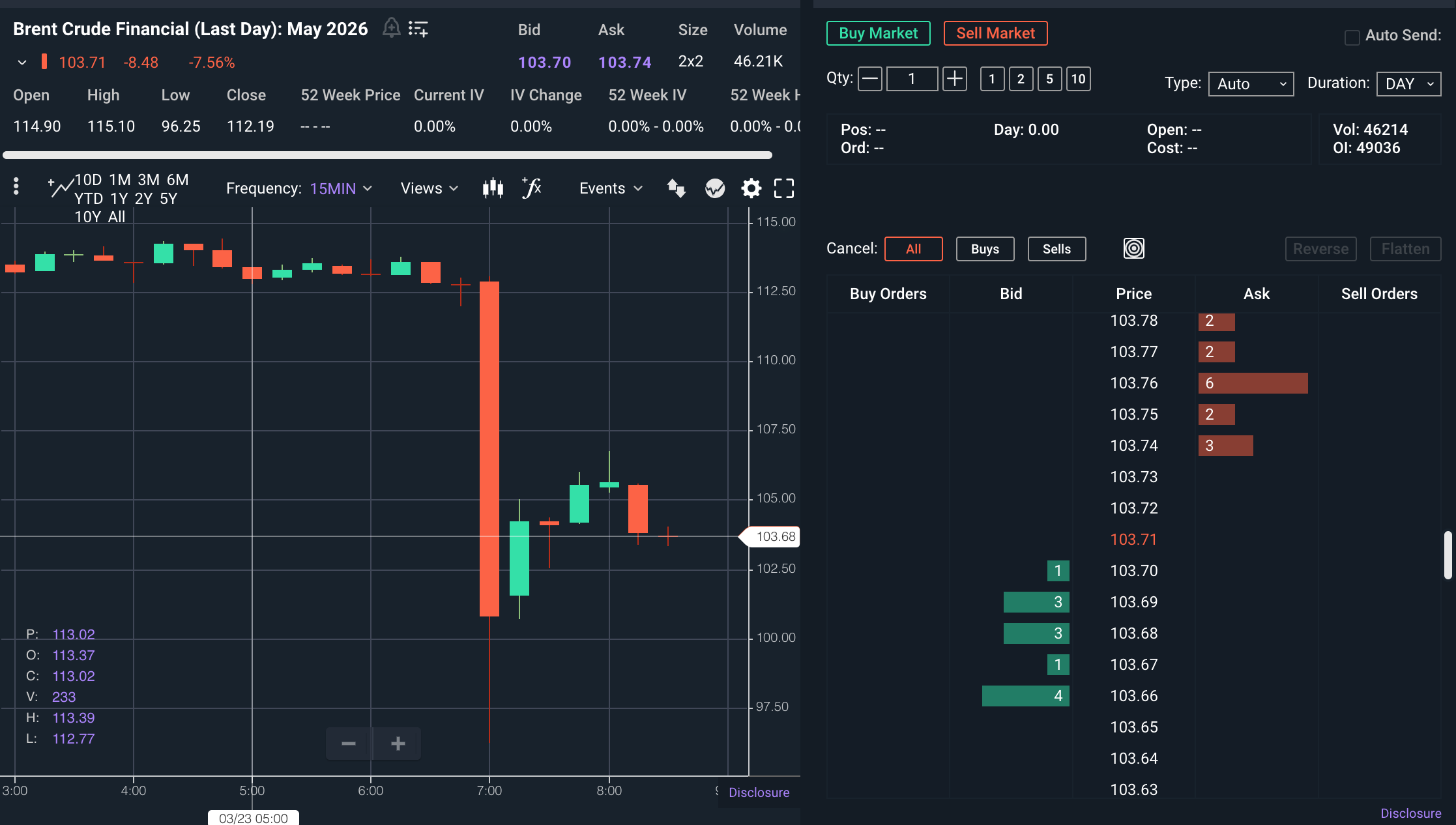The height and width of the screenshot is (825, 1456).
Task: Open the Duration DAY dropdown
Action: point(1408,84)
